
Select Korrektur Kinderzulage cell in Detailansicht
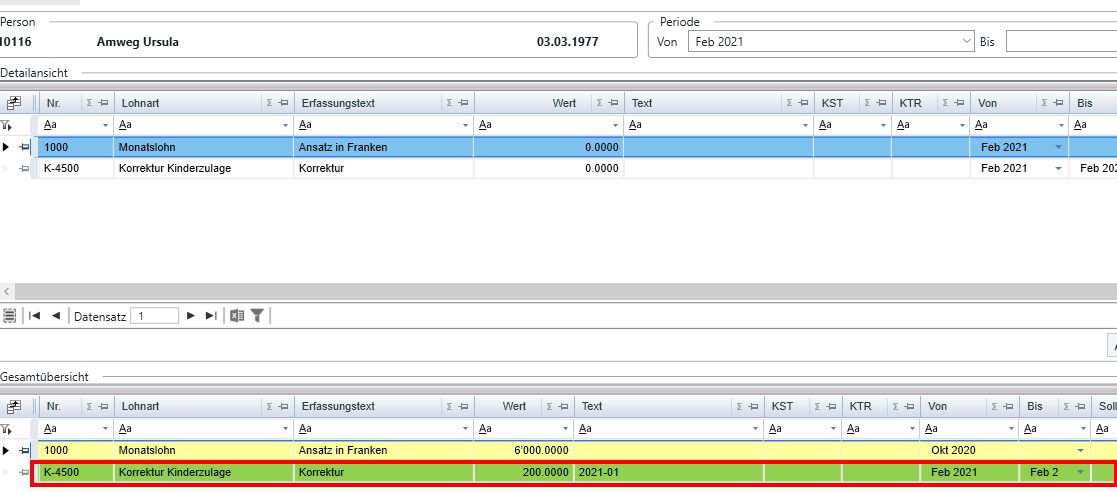tap(204, 169)
